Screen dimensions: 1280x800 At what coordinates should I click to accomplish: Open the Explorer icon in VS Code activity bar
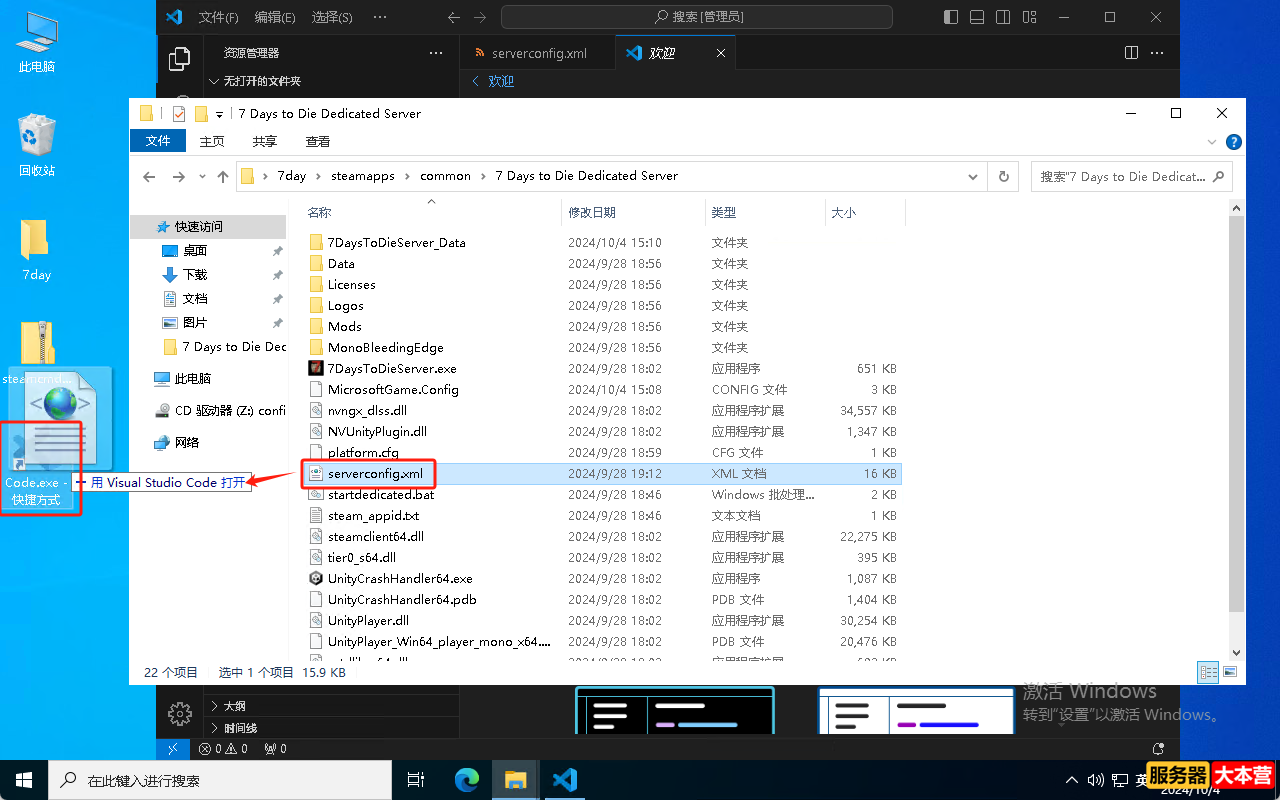[180, 59]
